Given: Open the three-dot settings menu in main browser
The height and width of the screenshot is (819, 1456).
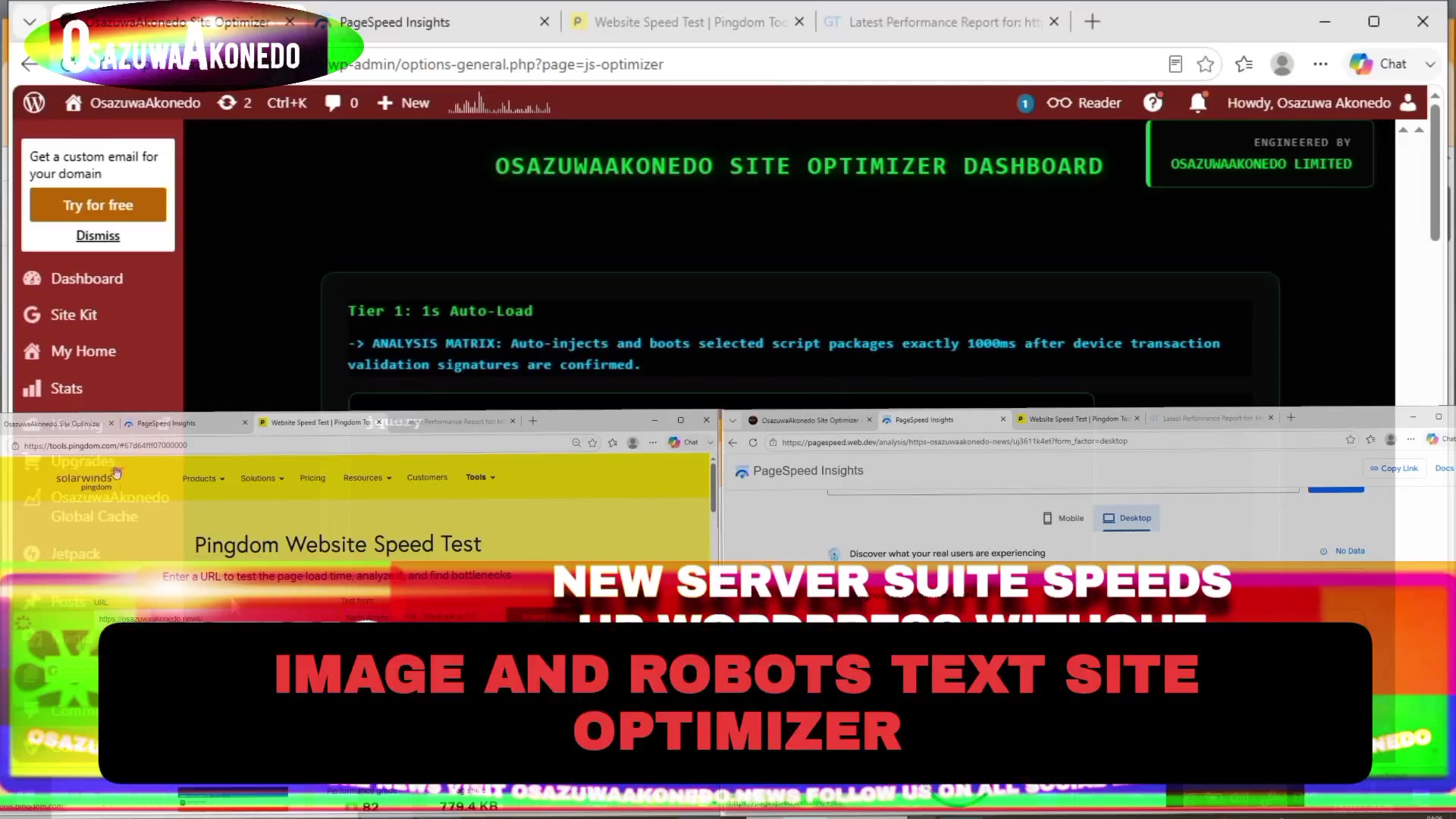Looking at the screenshot, I should point(1320,64).
